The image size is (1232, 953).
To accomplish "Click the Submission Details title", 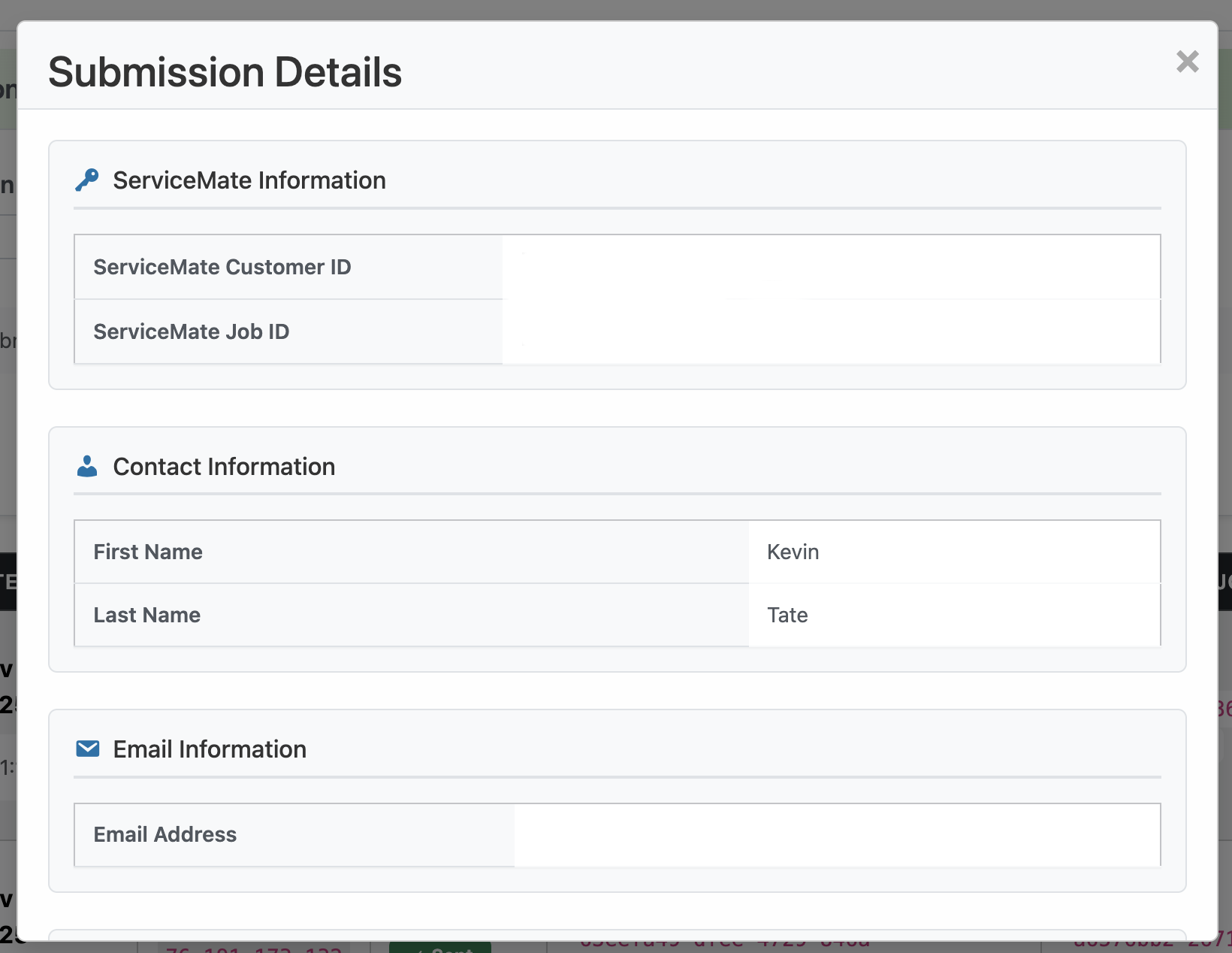I will coord(225,72).
